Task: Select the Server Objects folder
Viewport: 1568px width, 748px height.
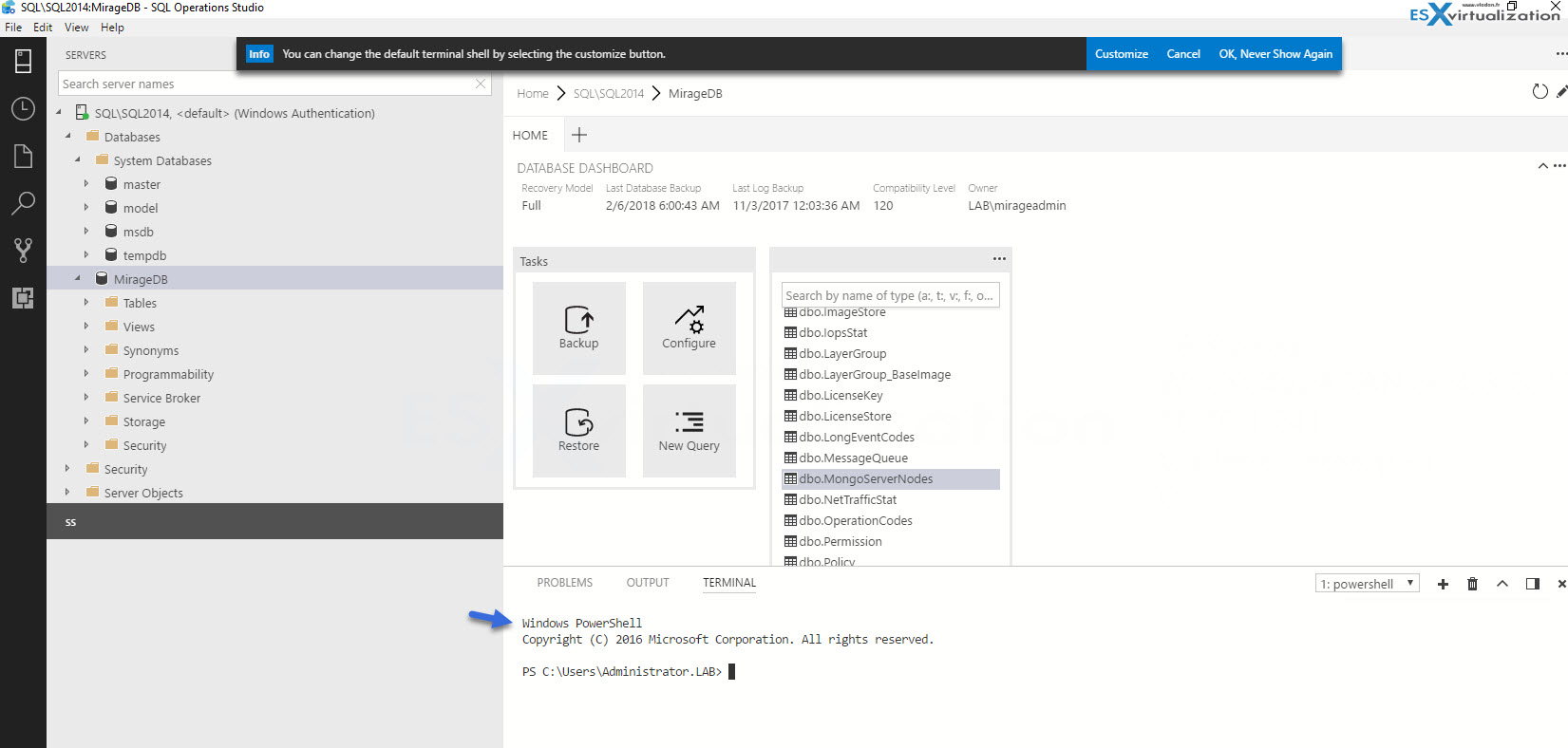Action: [143, 493]
